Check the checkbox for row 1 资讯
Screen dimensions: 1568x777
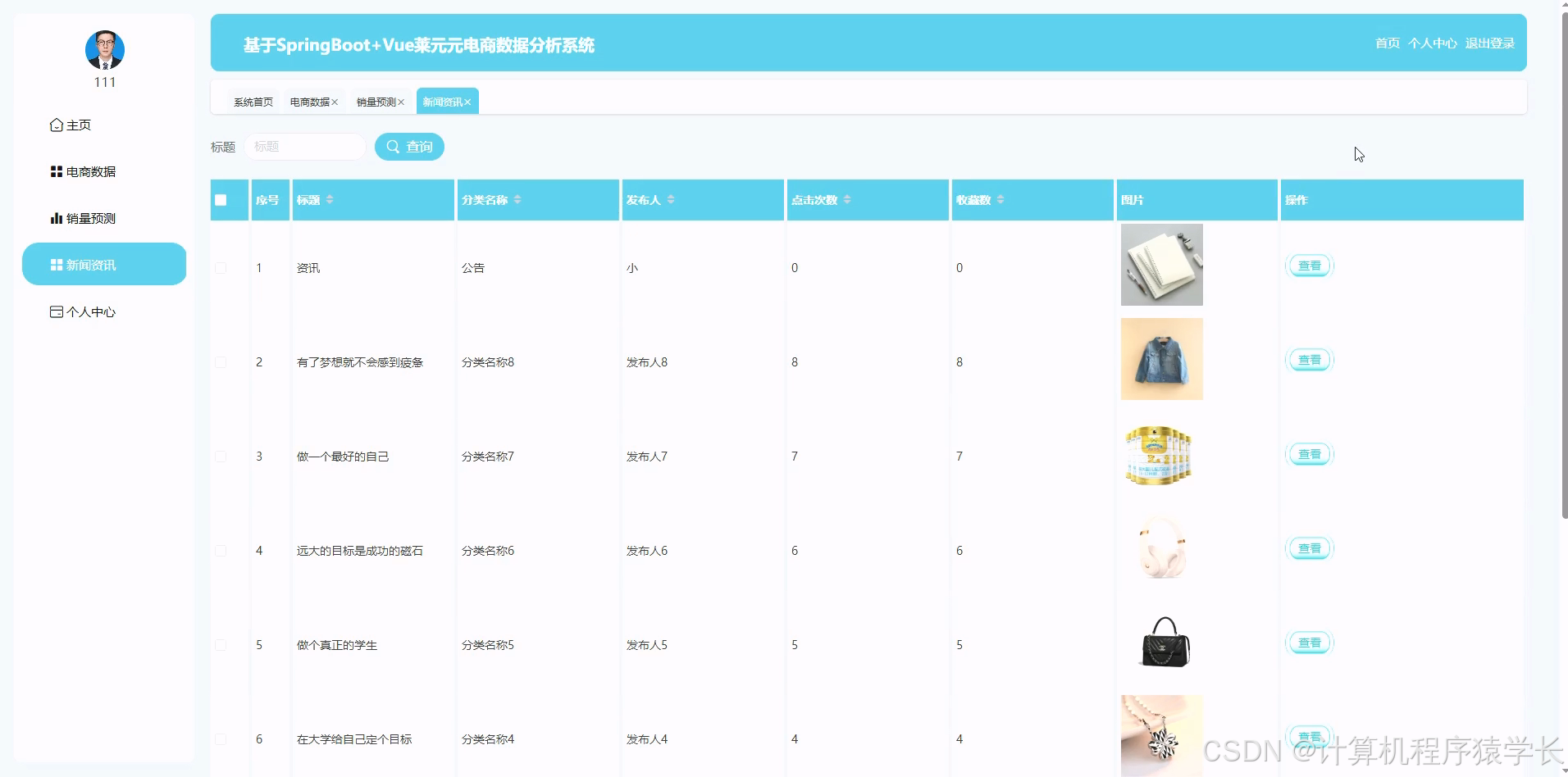tap(219, 267)
